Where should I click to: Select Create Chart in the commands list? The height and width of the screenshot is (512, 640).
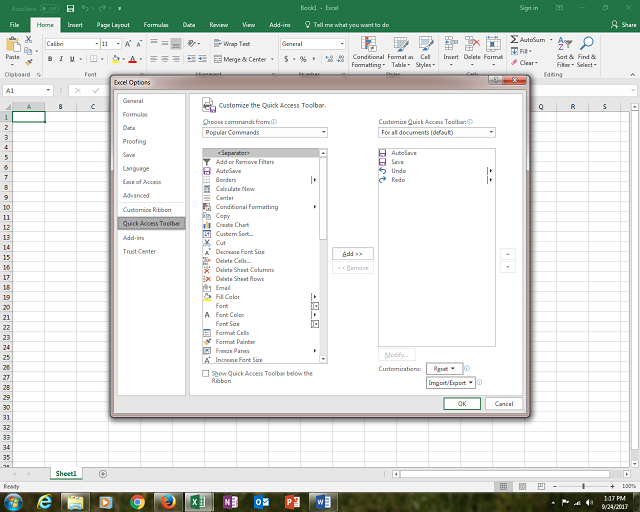coord(232,225)
